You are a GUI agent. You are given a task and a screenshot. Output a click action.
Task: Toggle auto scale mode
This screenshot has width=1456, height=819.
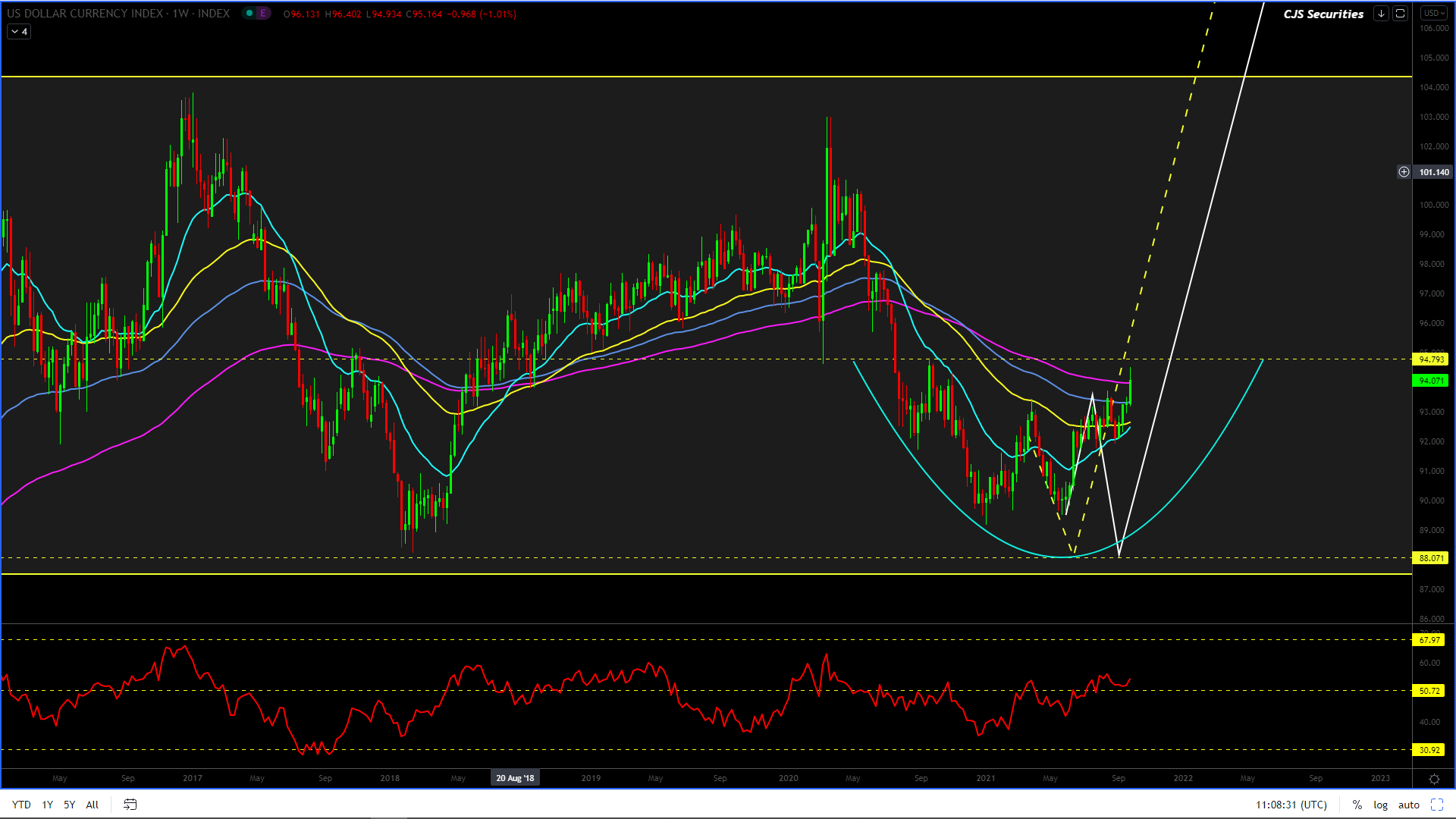(1408, 805)
